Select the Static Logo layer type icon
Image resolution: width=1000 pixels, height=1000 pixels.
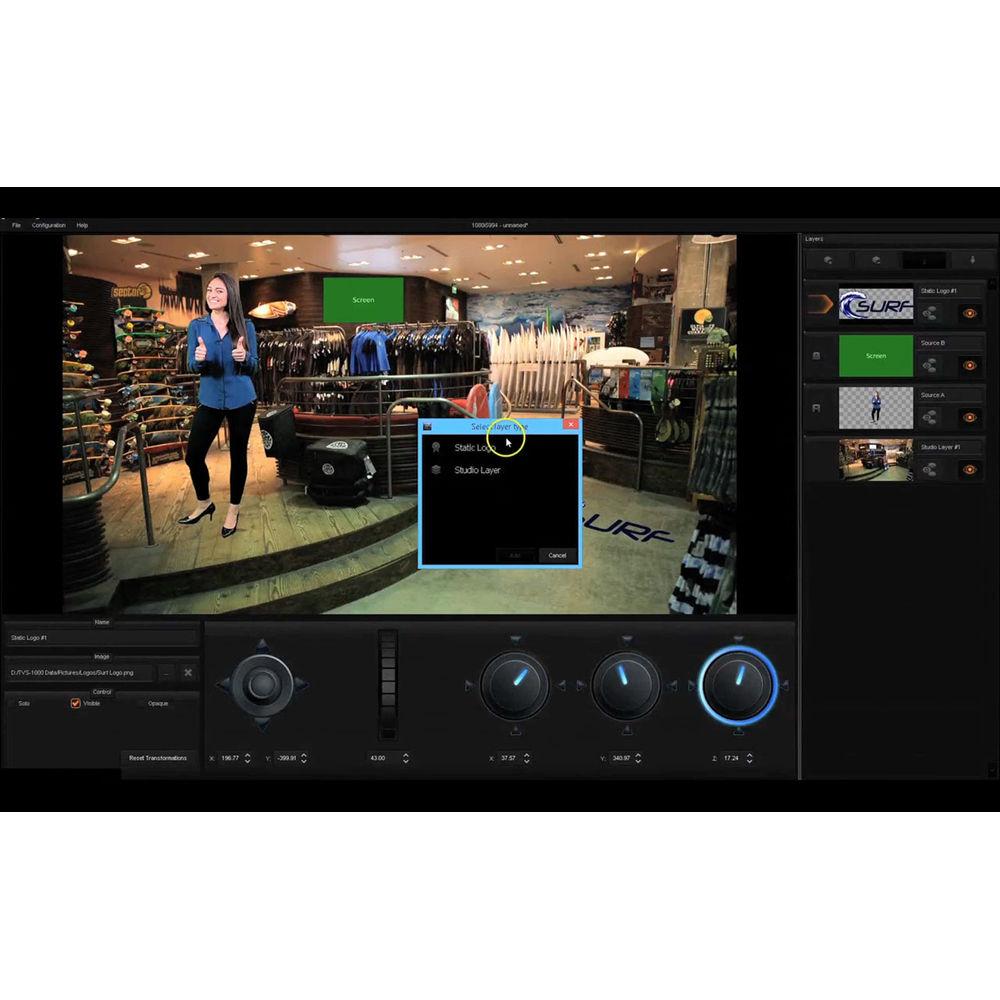click(436, 448)
